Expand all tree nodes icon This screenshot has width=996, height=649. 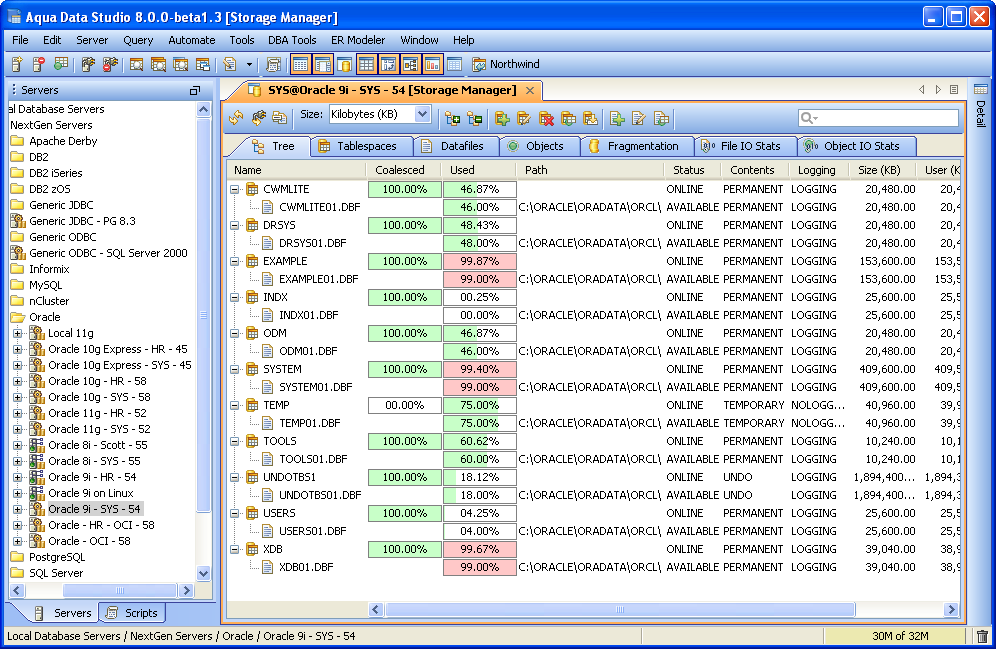coord(452,118)
